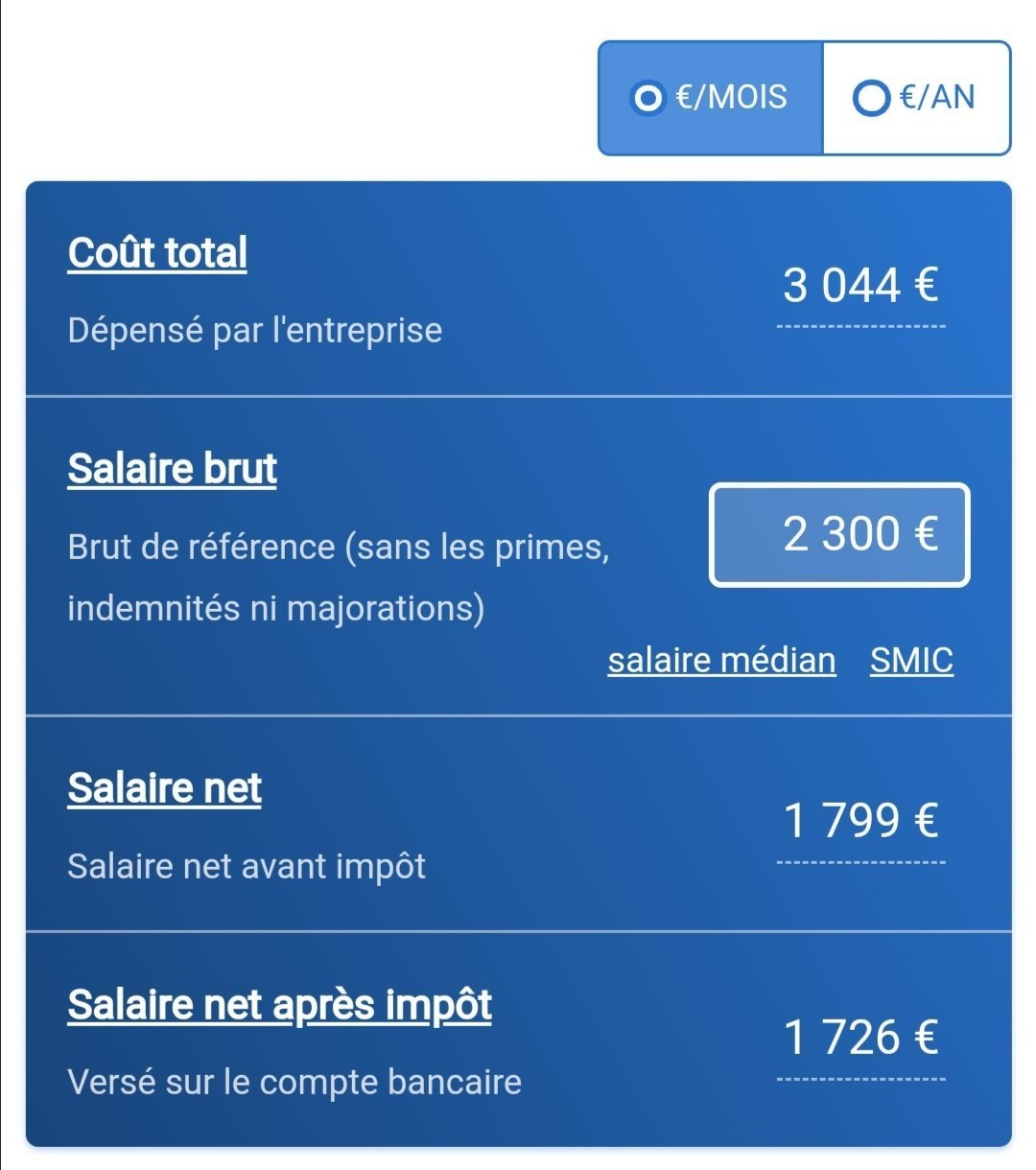Click the SMIC shortcut link
1036x1170 pixels.
coord(911,661)
